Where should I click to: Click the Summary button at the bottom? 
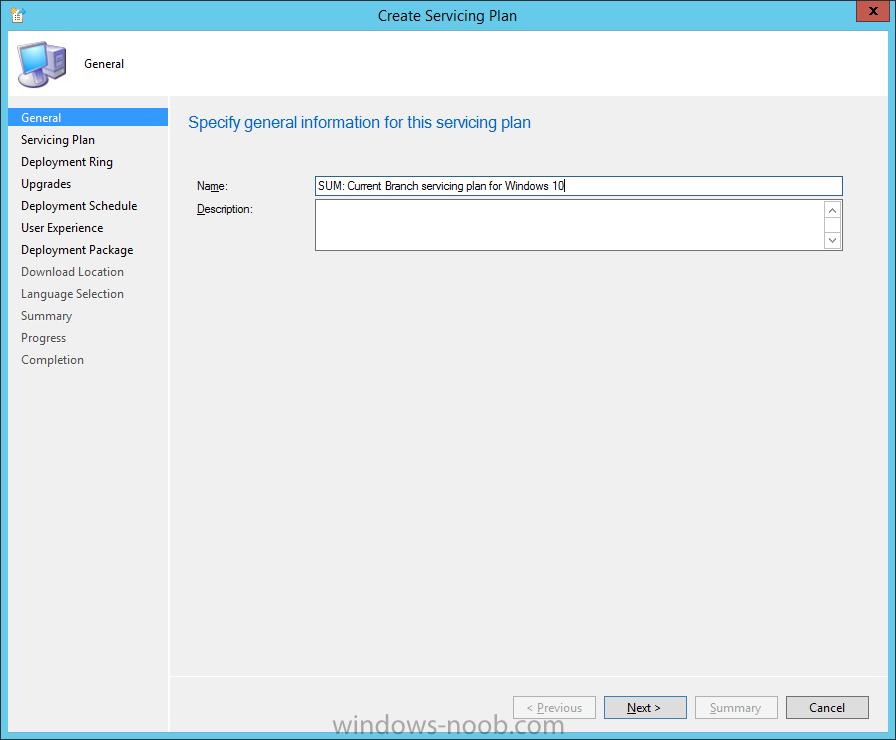(x=736, y=707)
